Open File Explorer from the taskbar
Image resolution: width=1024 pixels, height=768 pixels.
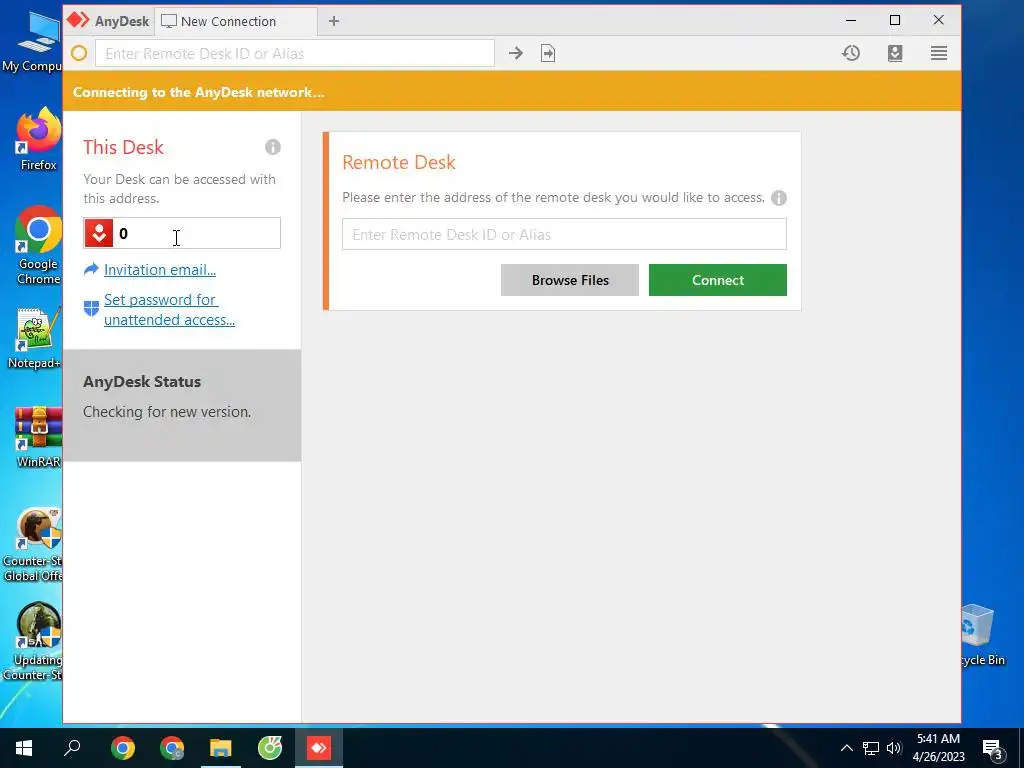(x=221, y=748)
